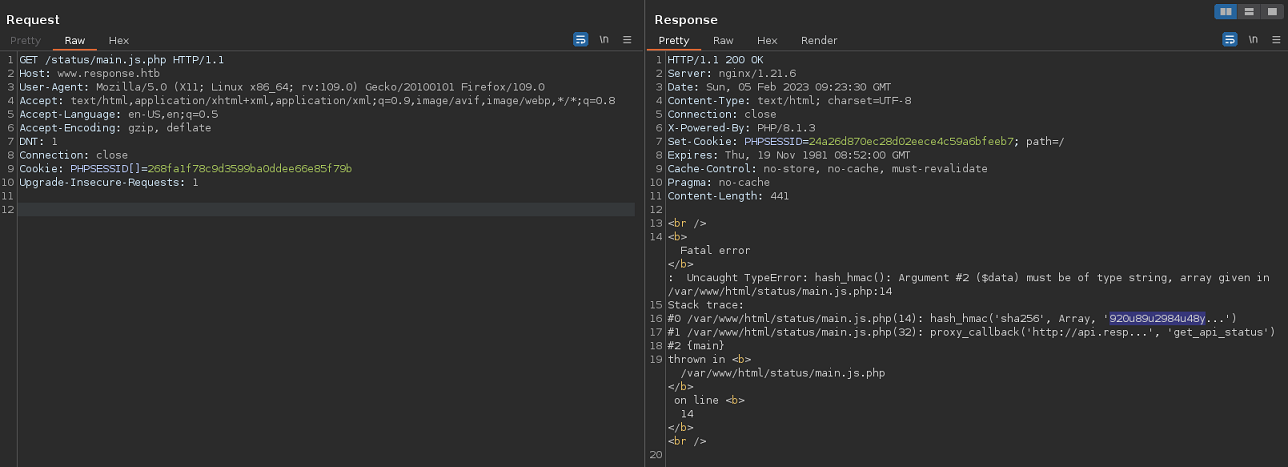Open the Response Hex tab
1288x467 pixels.
pyautogui.click(x=767, y=41)
